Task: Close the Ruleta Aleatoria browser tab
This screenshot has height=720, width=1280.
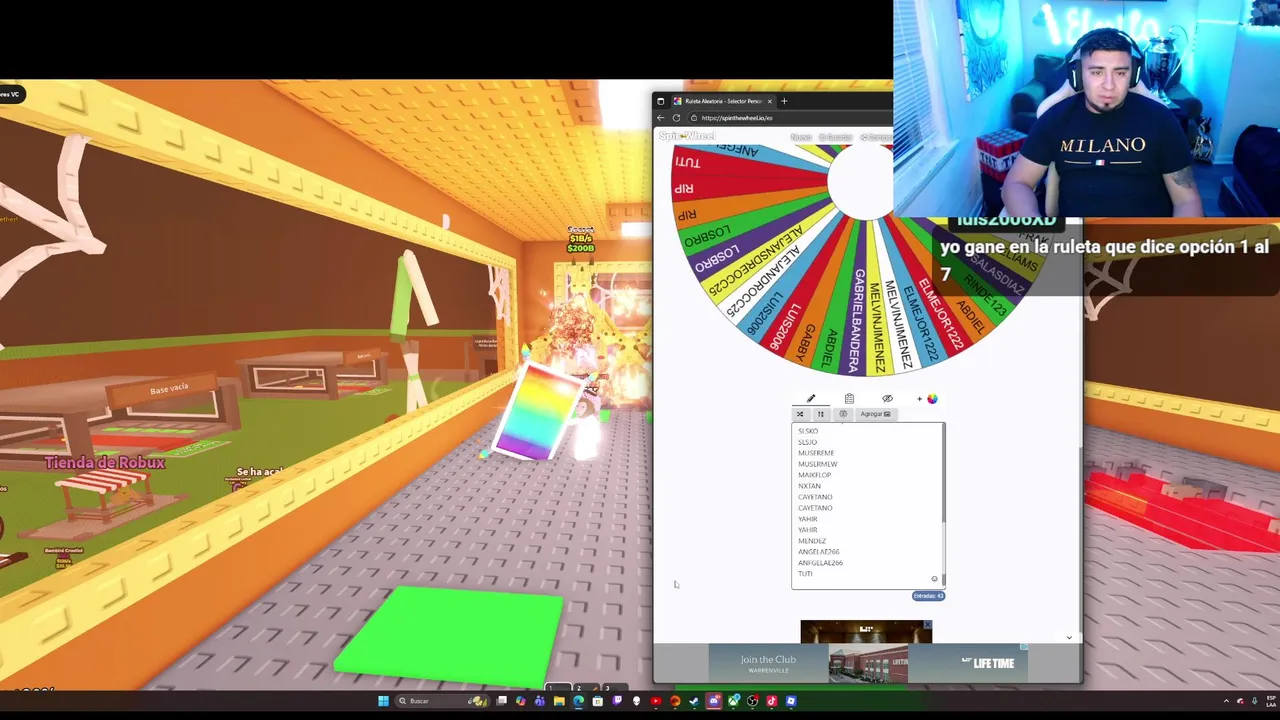Action: tap(769, 101)
